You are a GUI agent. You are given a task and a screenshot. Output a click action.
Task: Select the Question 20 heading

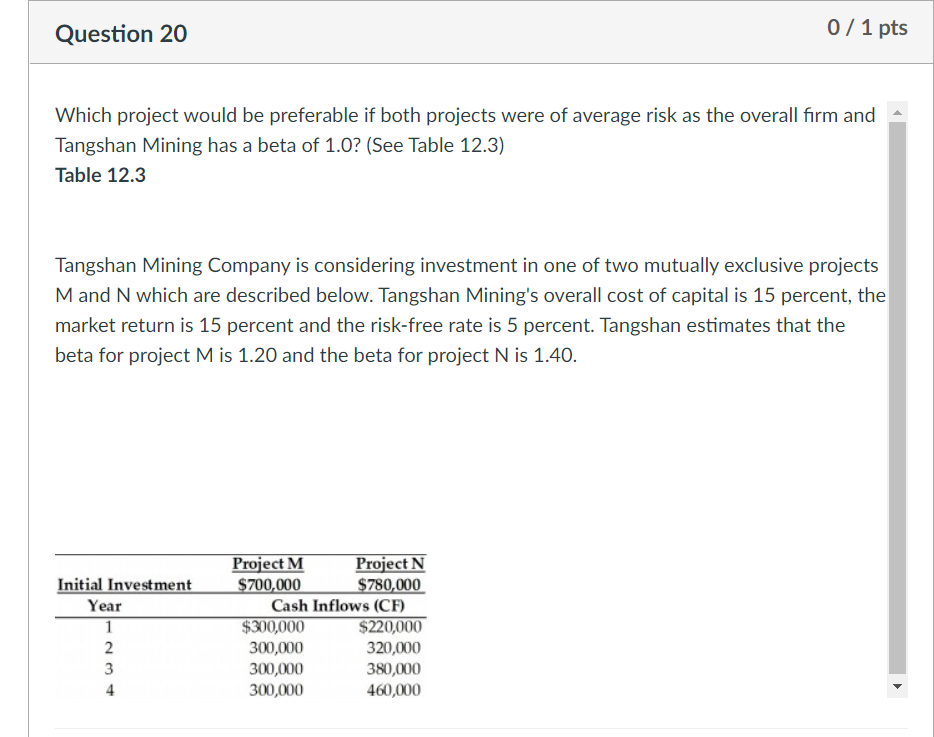tap(120, 33)
